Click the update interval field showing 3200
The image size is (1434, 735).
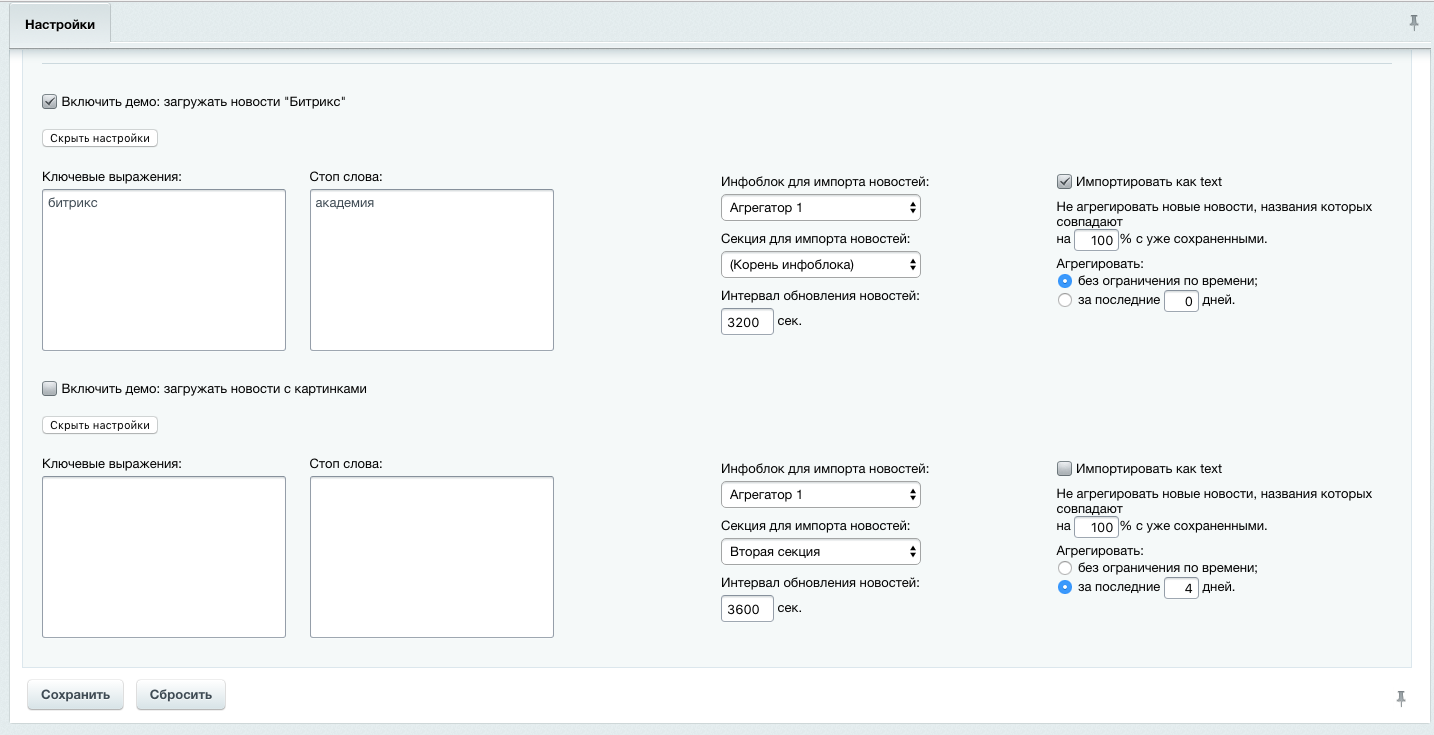pyautogui.click(x=746, y=322)
